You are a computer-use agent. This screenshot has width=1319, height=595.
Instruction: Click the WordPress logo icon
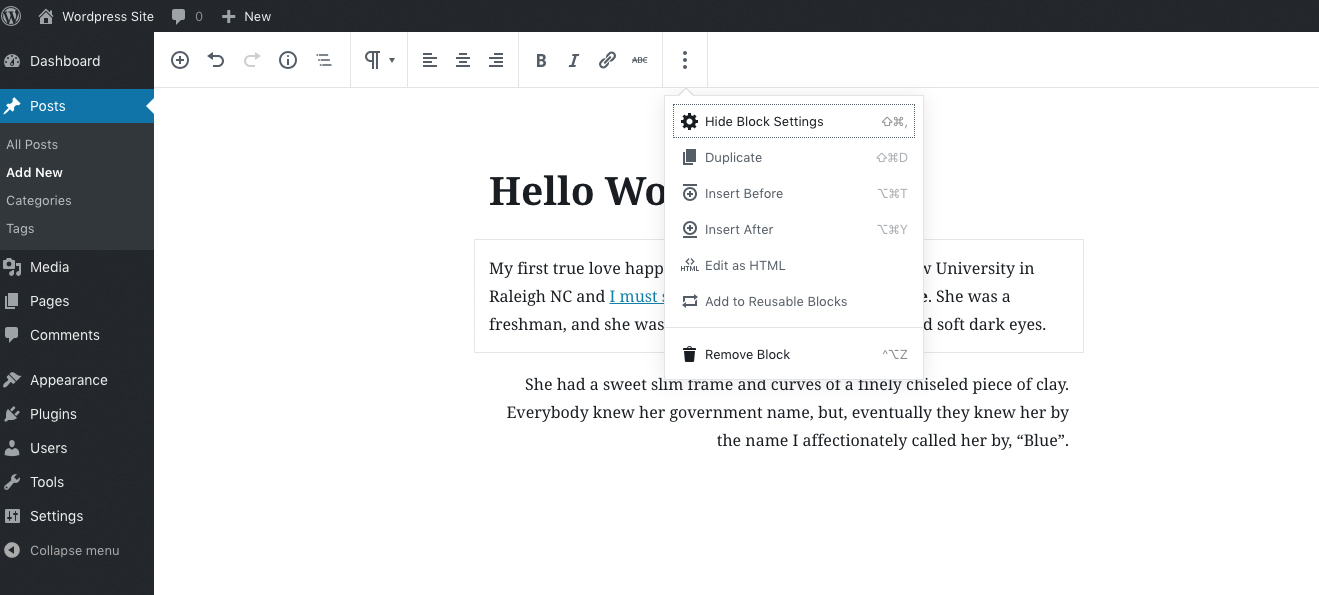(12, 16)
